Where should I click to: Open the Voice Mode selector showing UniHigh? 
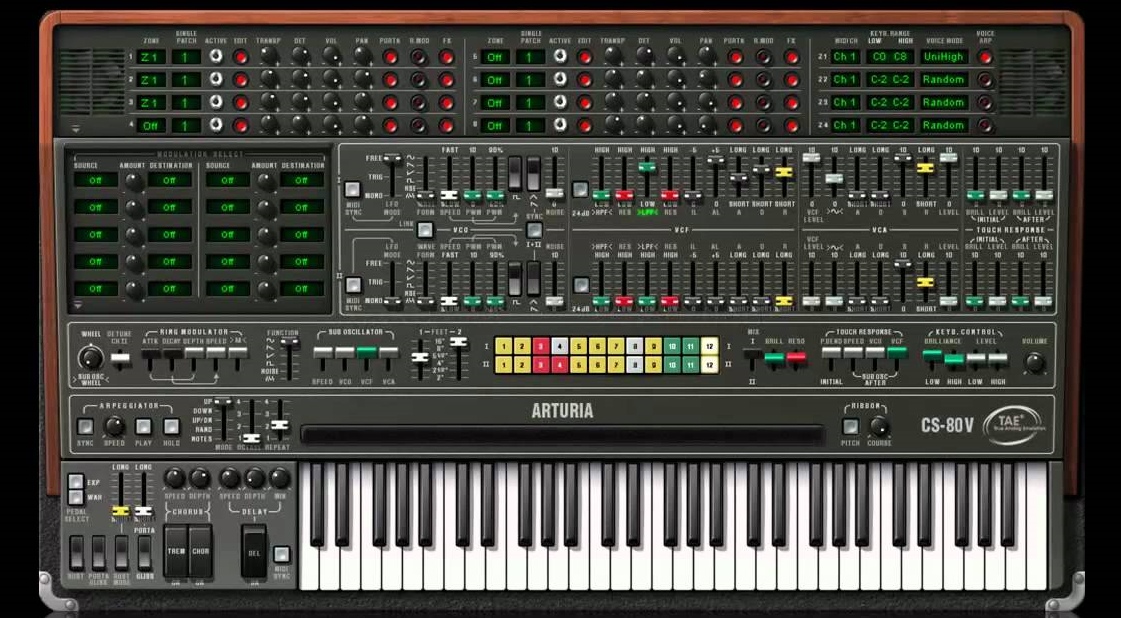(x=944, y=57)
